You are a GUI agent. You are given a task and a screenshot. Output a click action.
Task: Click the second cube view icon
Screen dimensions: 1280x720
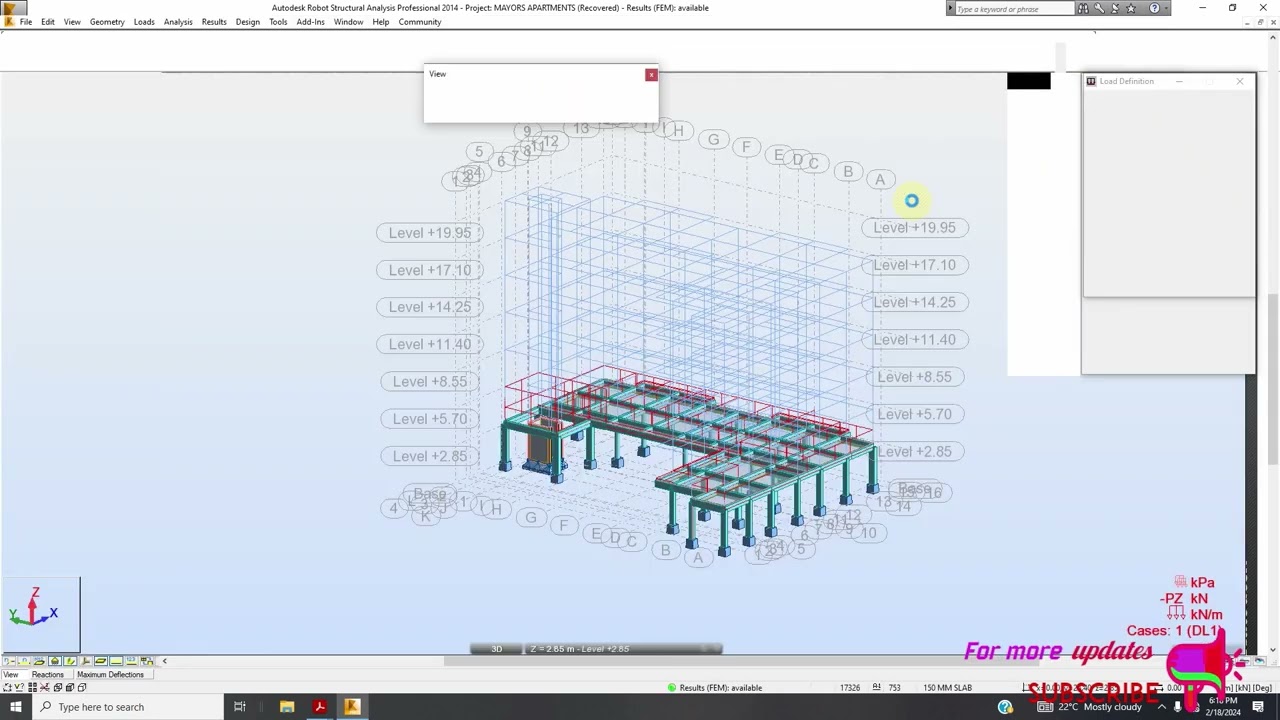pyautogui.click(x=70, y=688)
